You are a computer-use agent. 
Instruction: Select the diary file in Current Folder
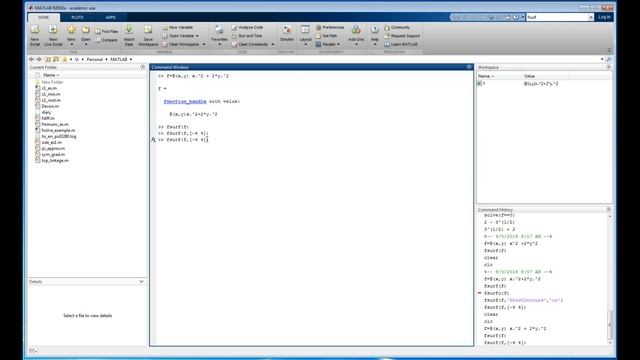(47, 112)
